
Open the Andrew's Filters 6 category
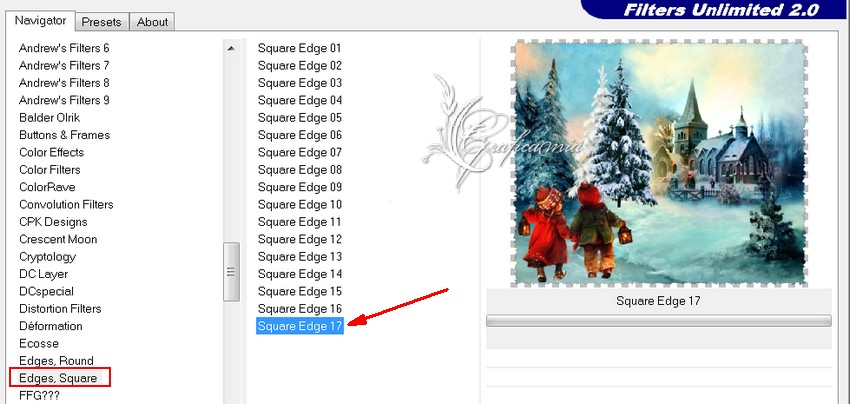(x=64, y=48)
